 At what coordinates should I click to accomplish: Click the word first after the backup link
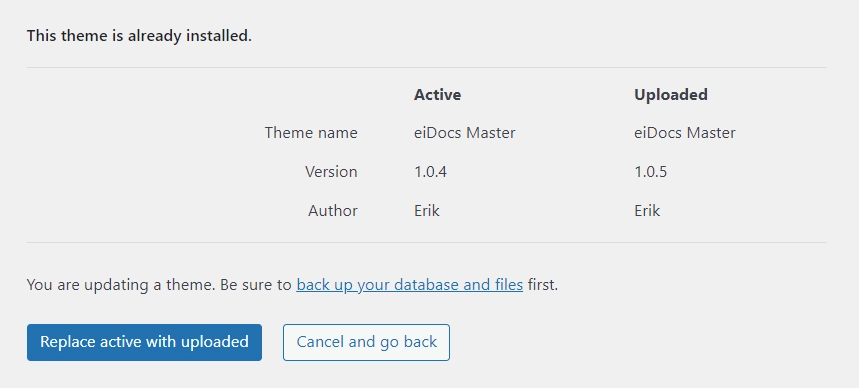coord(541,285)
